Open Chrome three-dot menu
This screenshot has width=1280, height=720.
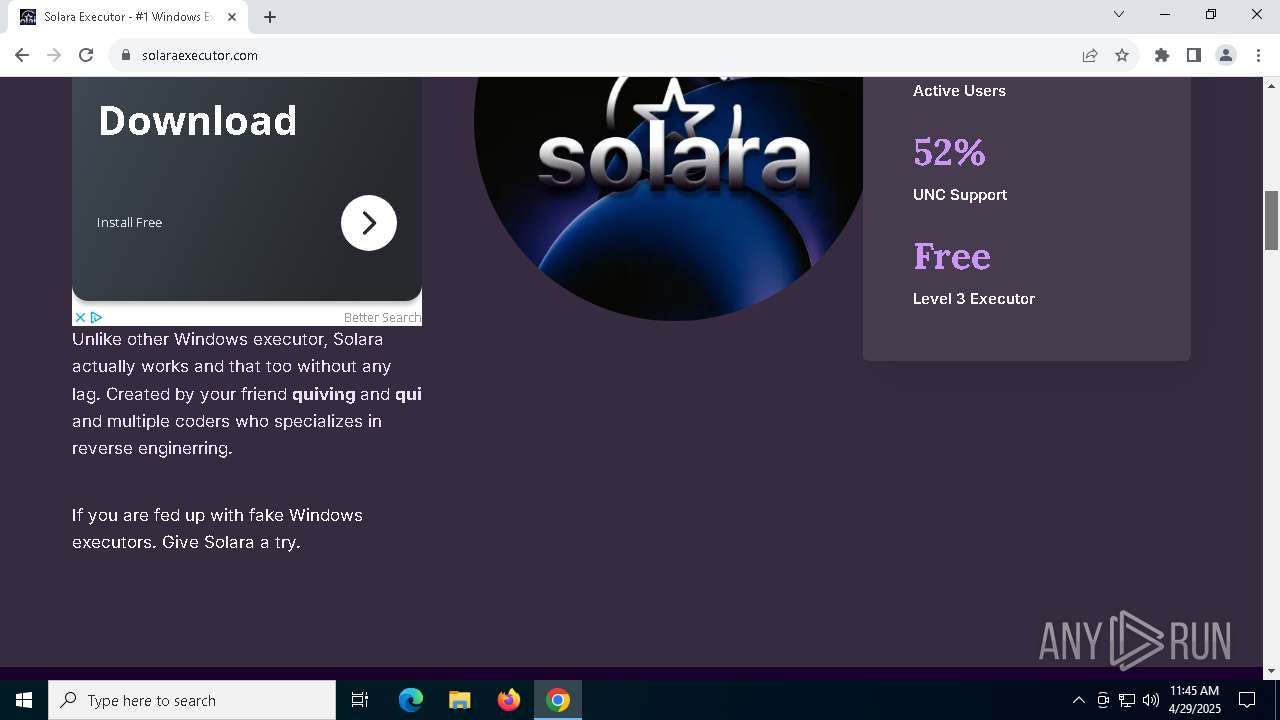pos(1258,55)
